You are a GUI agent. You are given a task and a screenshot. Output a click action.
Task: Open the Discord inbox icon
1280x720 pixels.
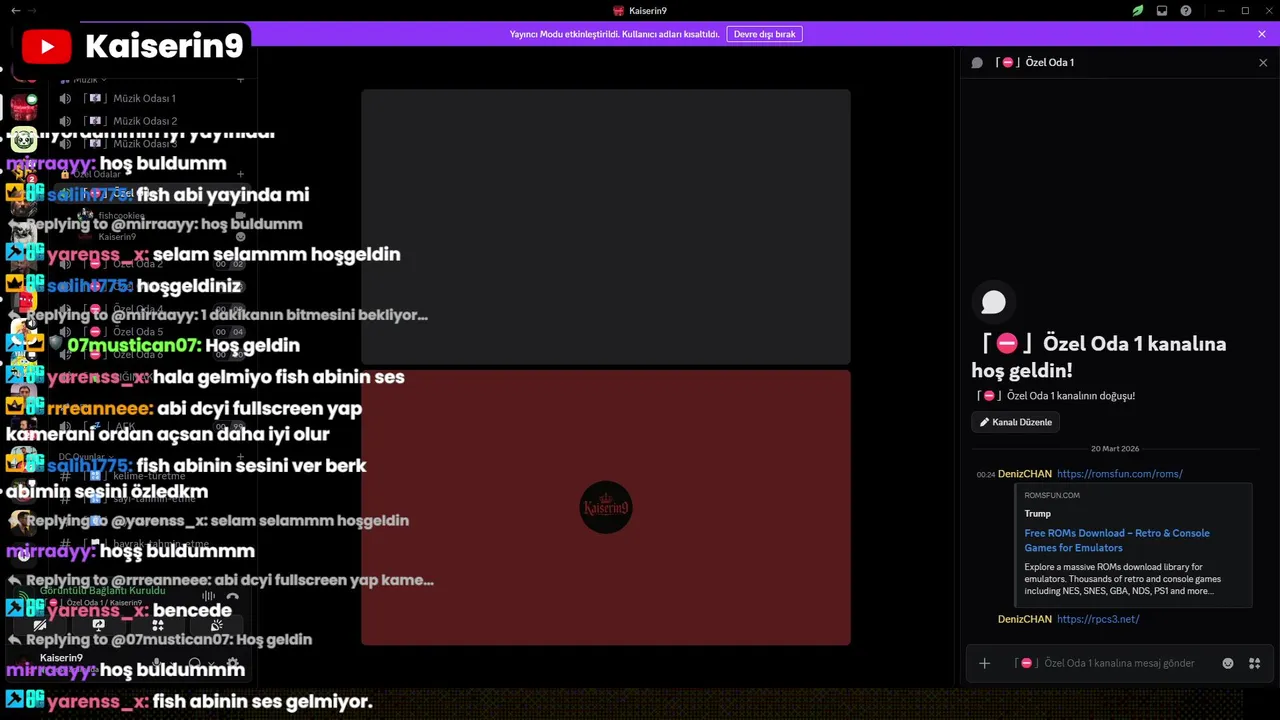click(1162, 11)
